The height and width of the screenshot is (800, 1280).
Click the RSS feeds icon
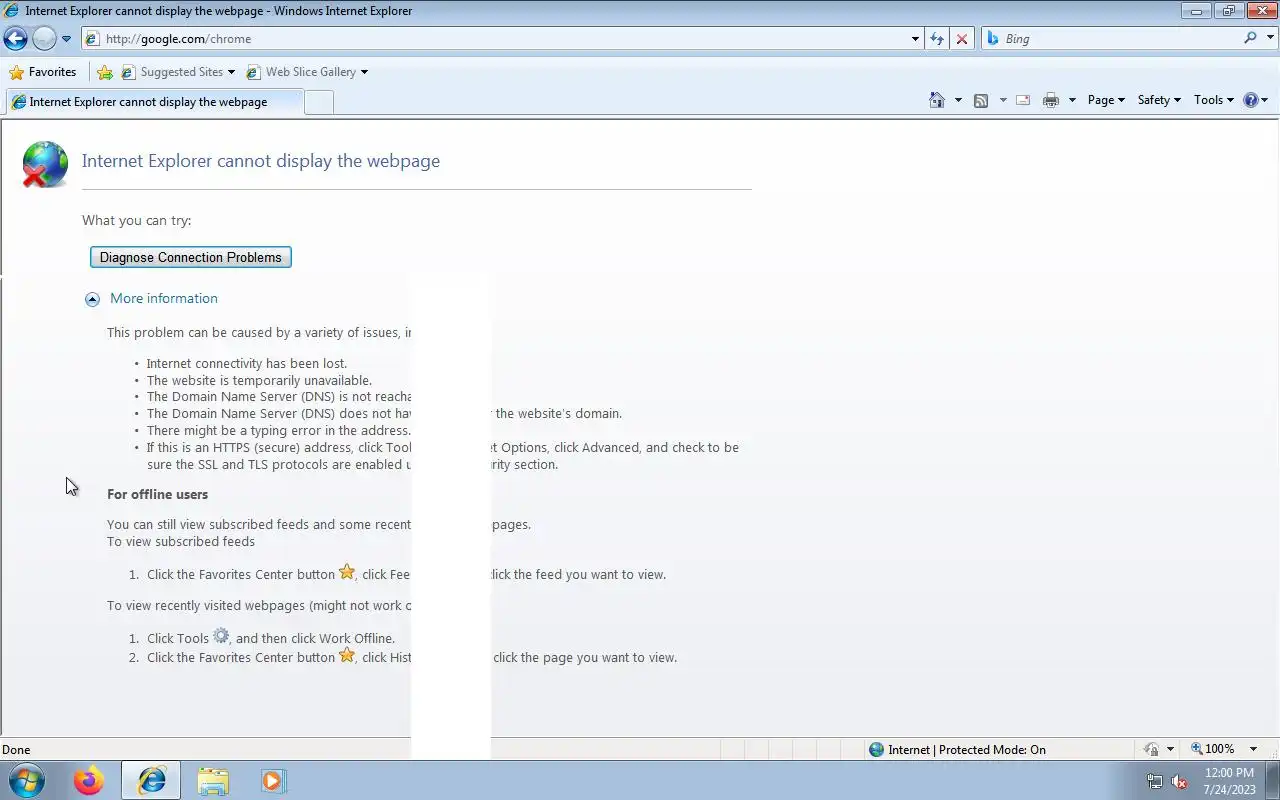point(981,100)
